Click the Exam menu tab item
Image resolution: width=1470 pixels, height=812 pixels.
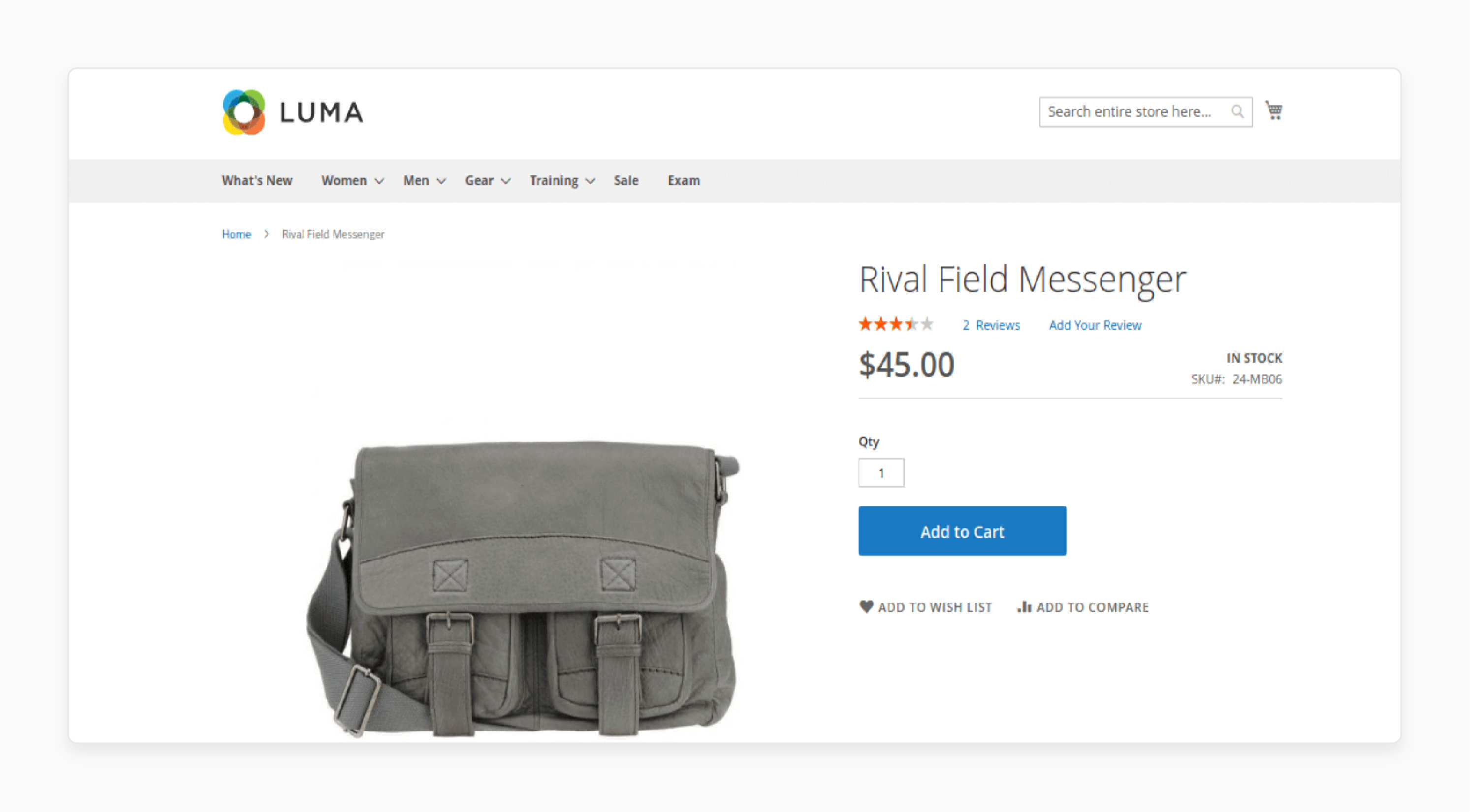(x=683, y=180)
